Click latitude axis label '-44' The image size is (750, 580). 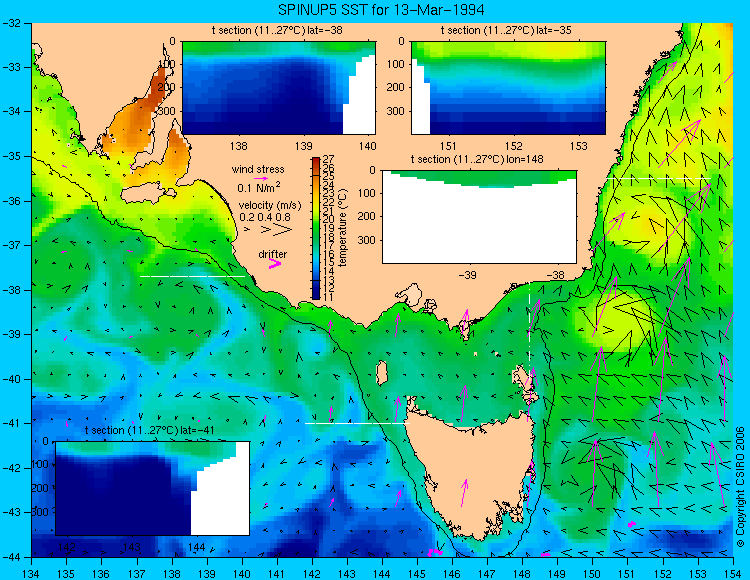(11, 557)
